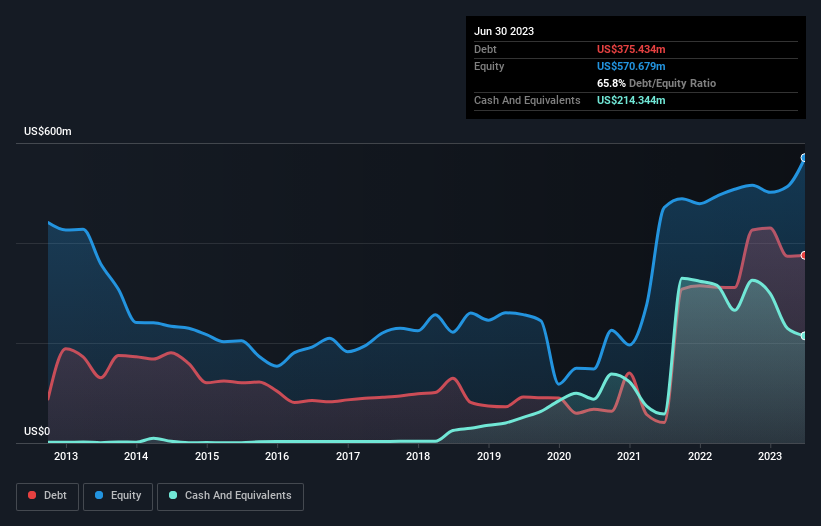Viewport: 821px width, 526px height.
Task: Click the US$0 y-axis label
Action: tap(37, 431)
